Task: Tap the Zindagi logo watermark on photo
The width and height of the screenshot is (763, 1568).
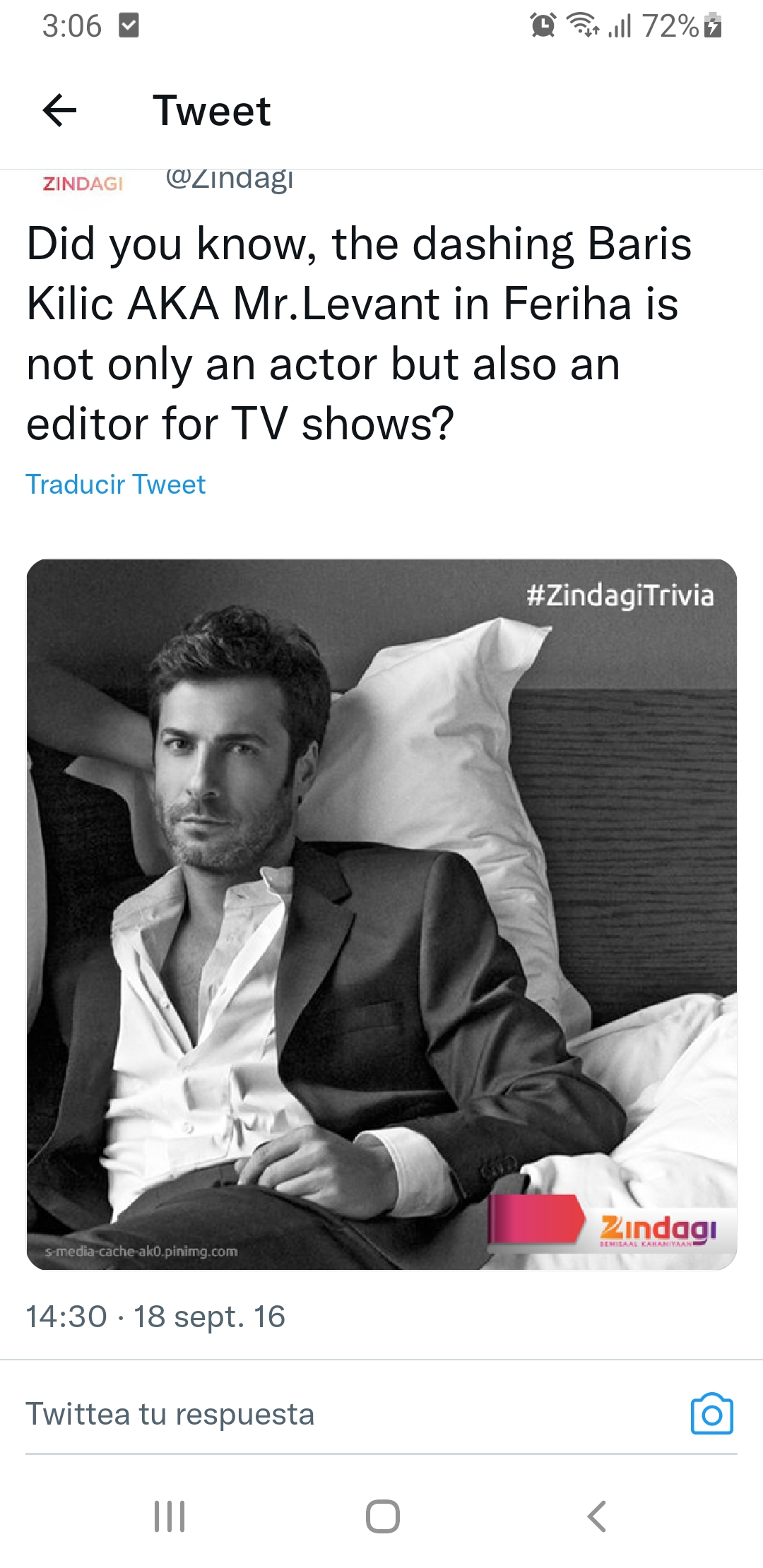Action: click(x=658, y=1230)
